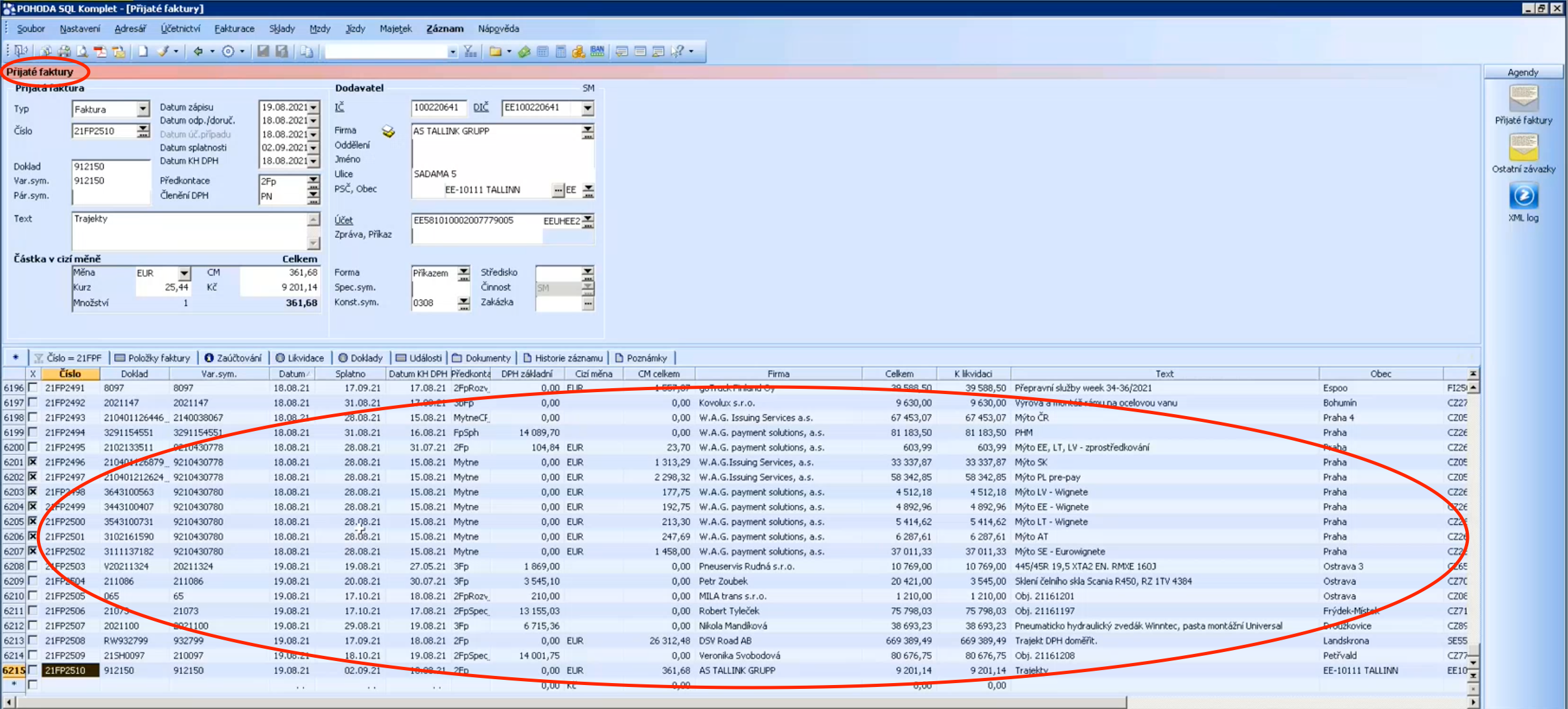Open the DIČ dropdown showing EE100220641
Screen dimensions: 1568x709
pos(588,108)
